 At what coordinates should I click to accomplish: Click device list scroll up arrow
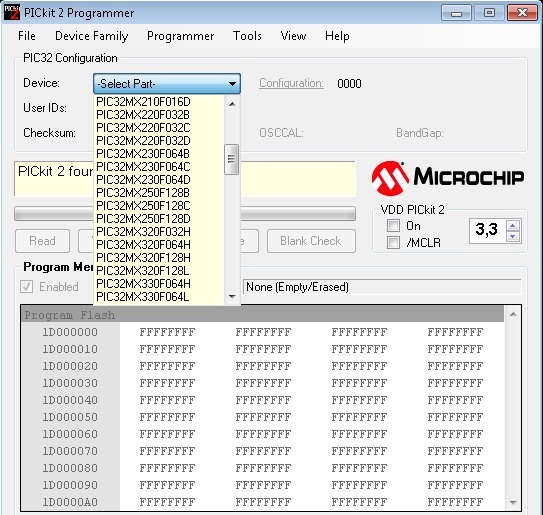(x=232, y=104)
